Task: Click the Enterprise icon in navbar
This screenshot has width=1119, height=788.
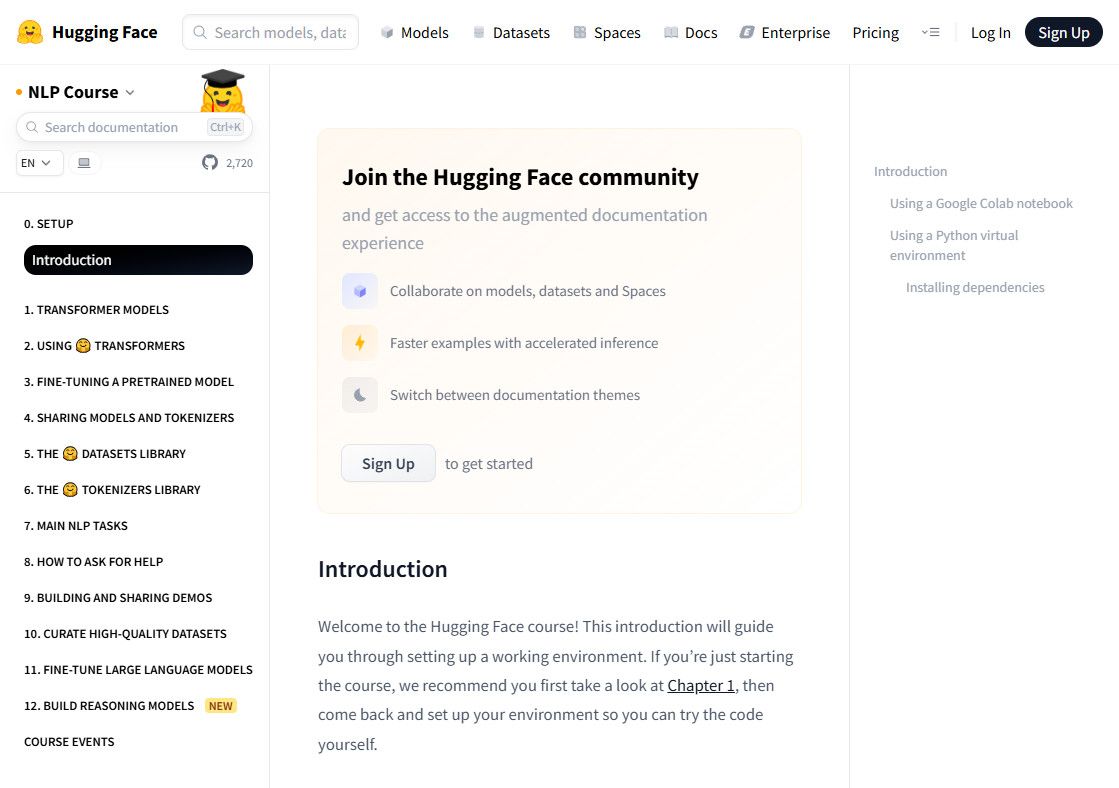Action: pos(747,33)
